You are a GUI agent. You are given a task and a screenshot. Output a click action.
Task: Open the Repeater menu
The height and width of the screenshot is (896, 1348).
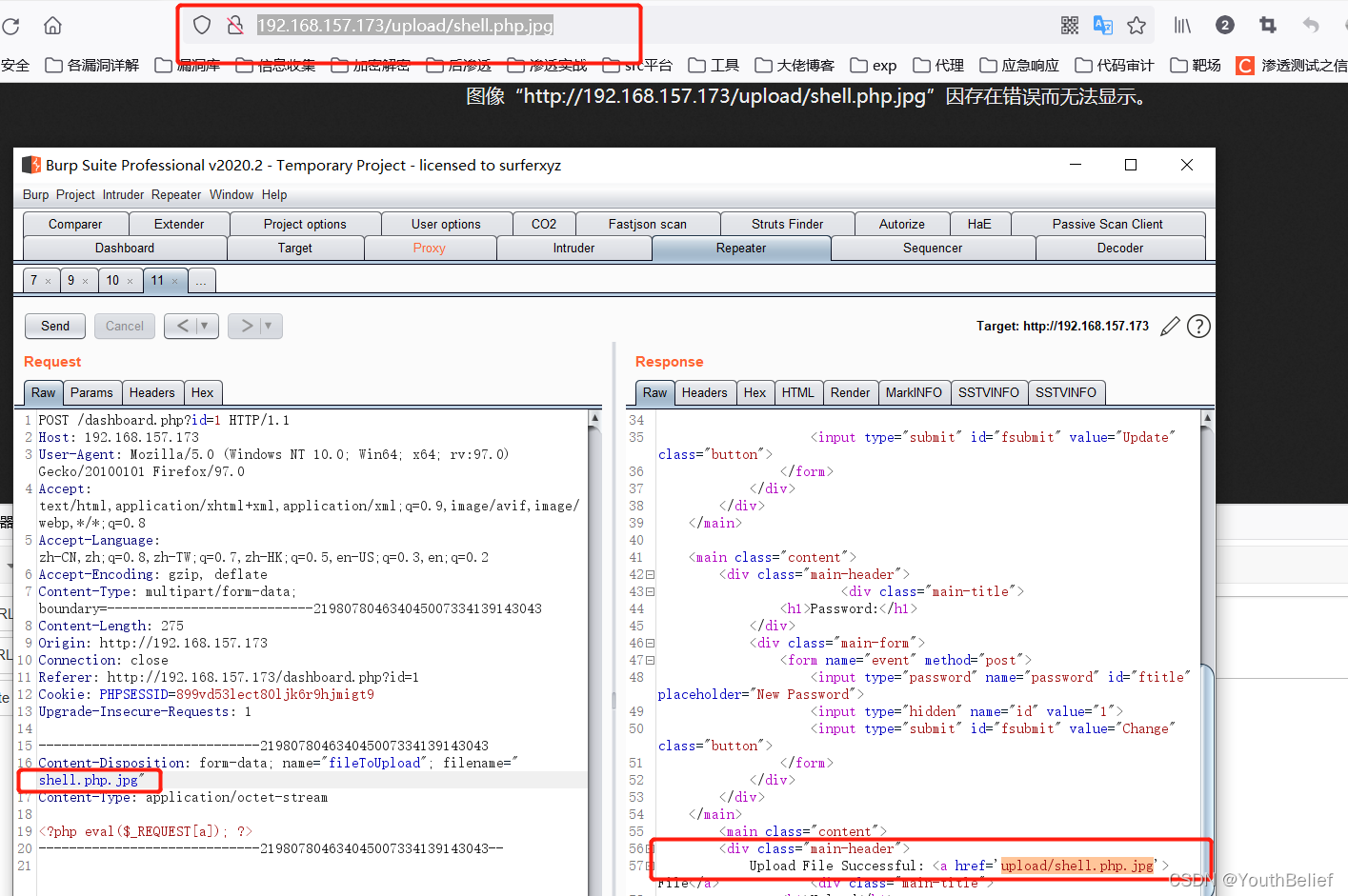[176, 194]
